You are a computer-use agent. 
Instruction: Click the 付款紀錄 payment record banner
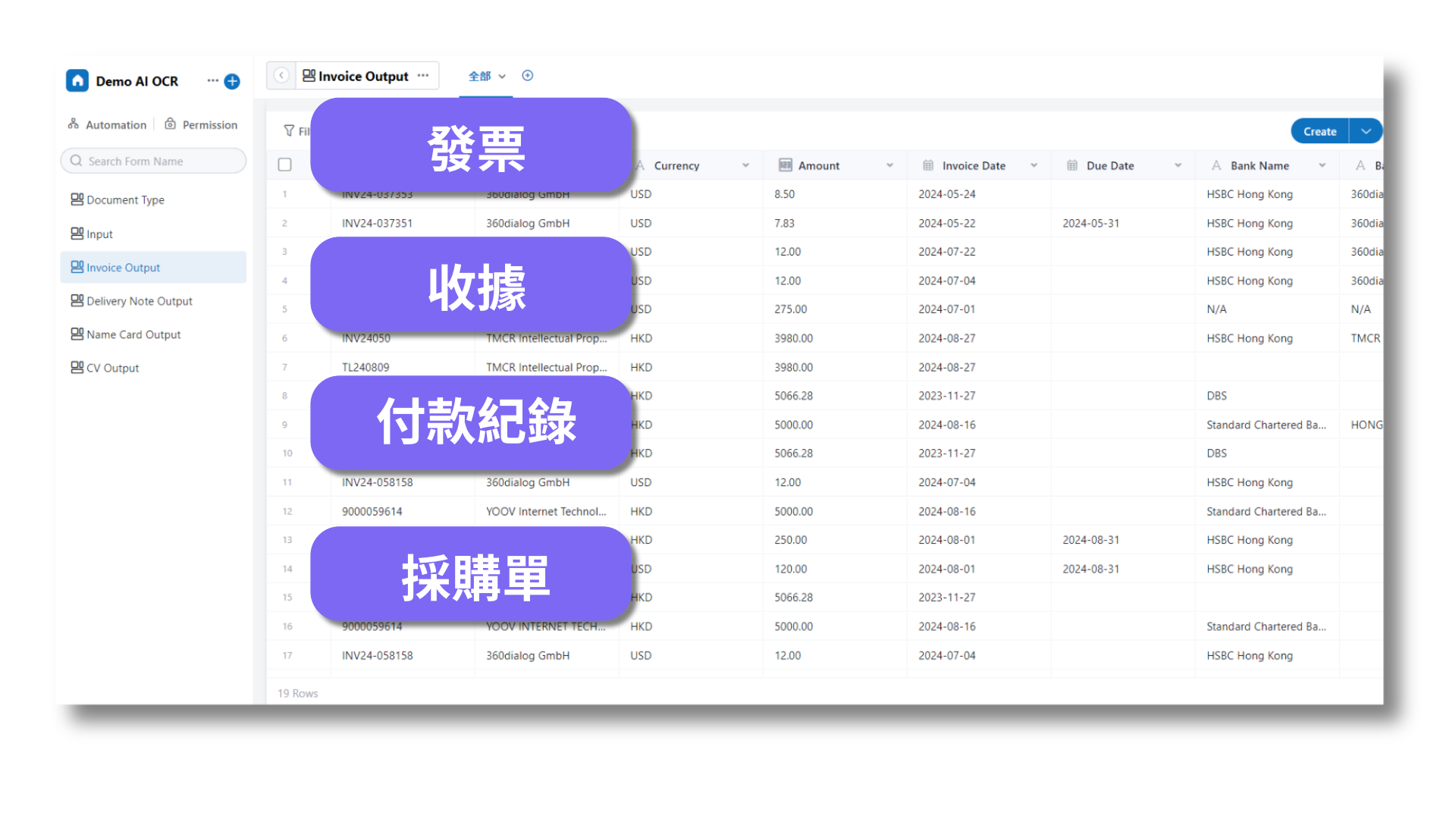tap(472, 424)
